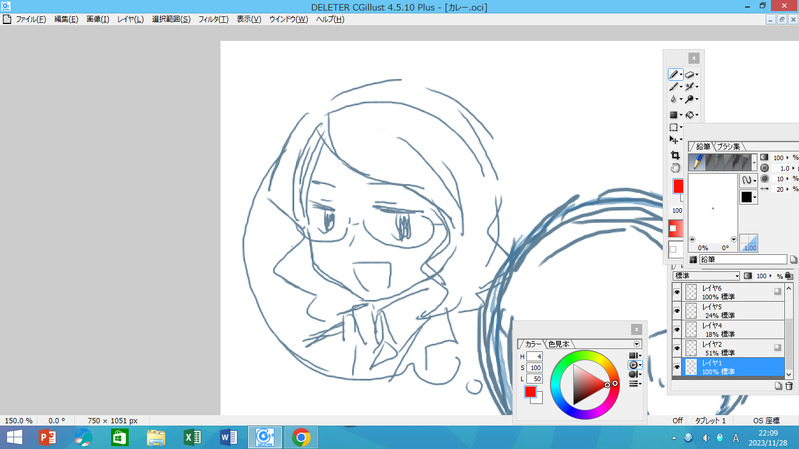Select the pencil drawing tool
The height and width of the screenshot is (449, 799).
point(674,74)
